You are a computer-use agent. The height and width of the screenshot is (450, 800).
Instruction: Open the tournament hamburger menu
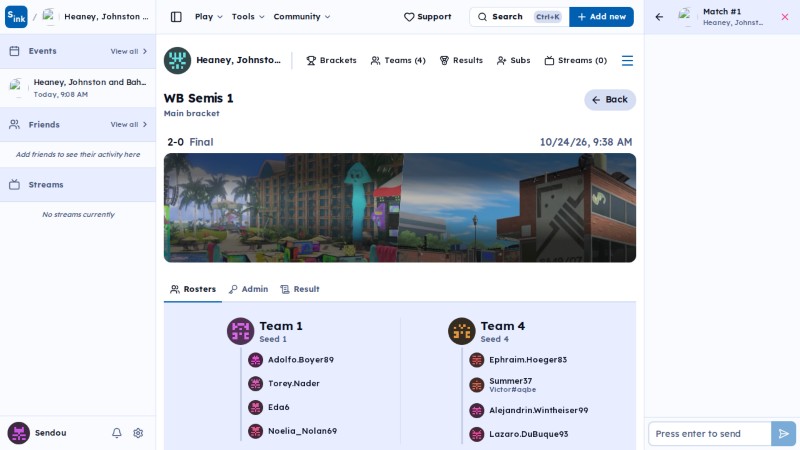click(628, 61)
